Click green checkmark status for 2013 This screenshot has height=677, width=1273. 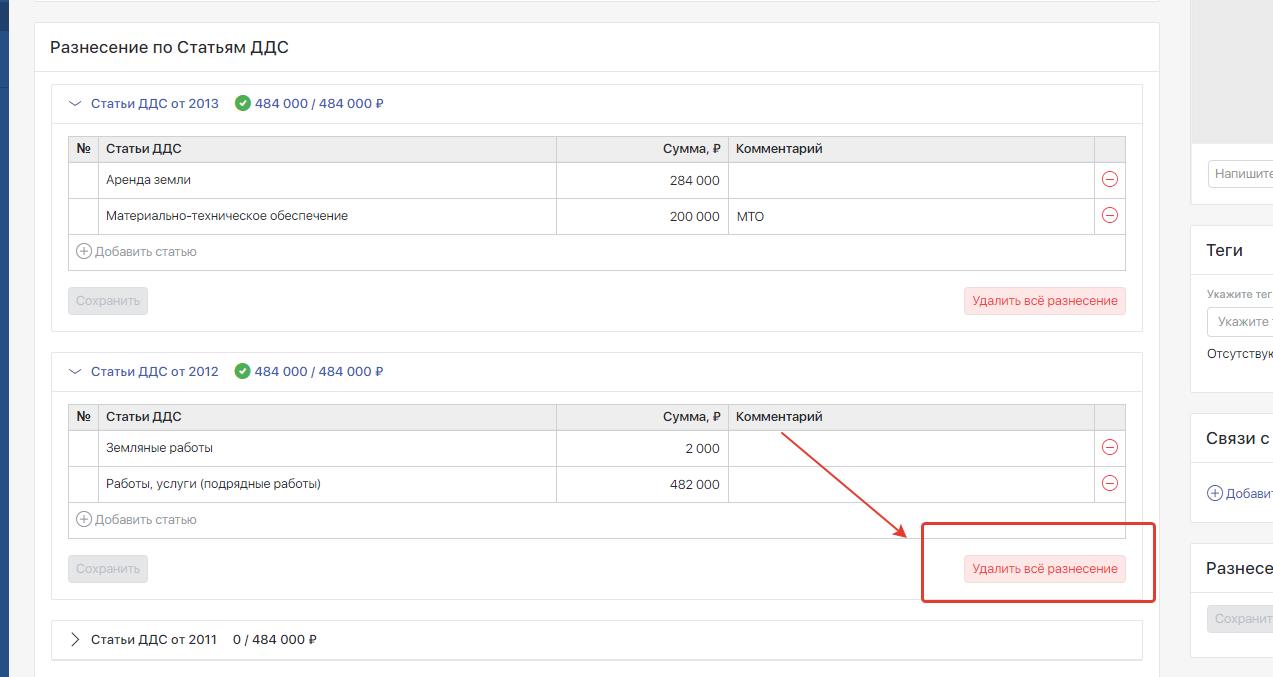[x=242, y=103]
